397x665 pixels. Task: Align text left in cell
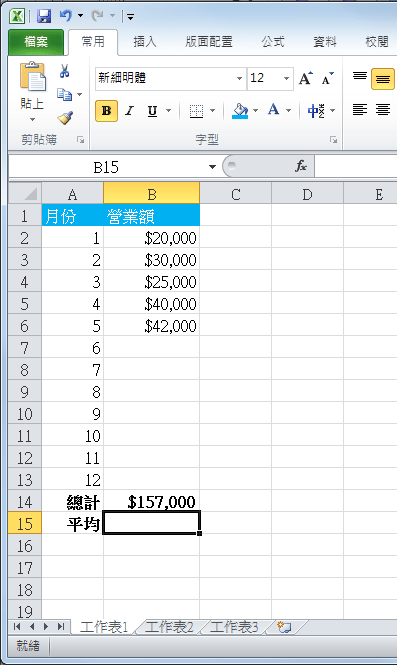pyautogui.click(x=360, y=110)
